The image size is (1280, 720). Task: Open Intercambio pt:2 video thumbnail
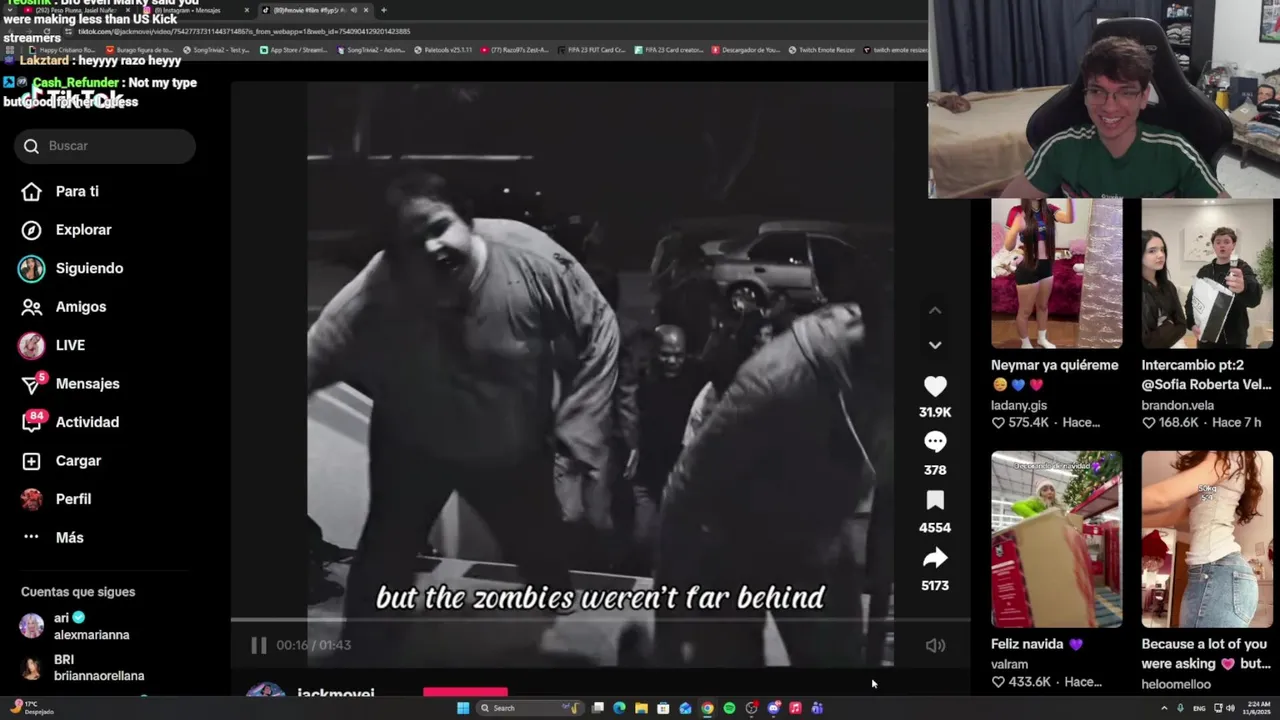[x=1207, y=273]
